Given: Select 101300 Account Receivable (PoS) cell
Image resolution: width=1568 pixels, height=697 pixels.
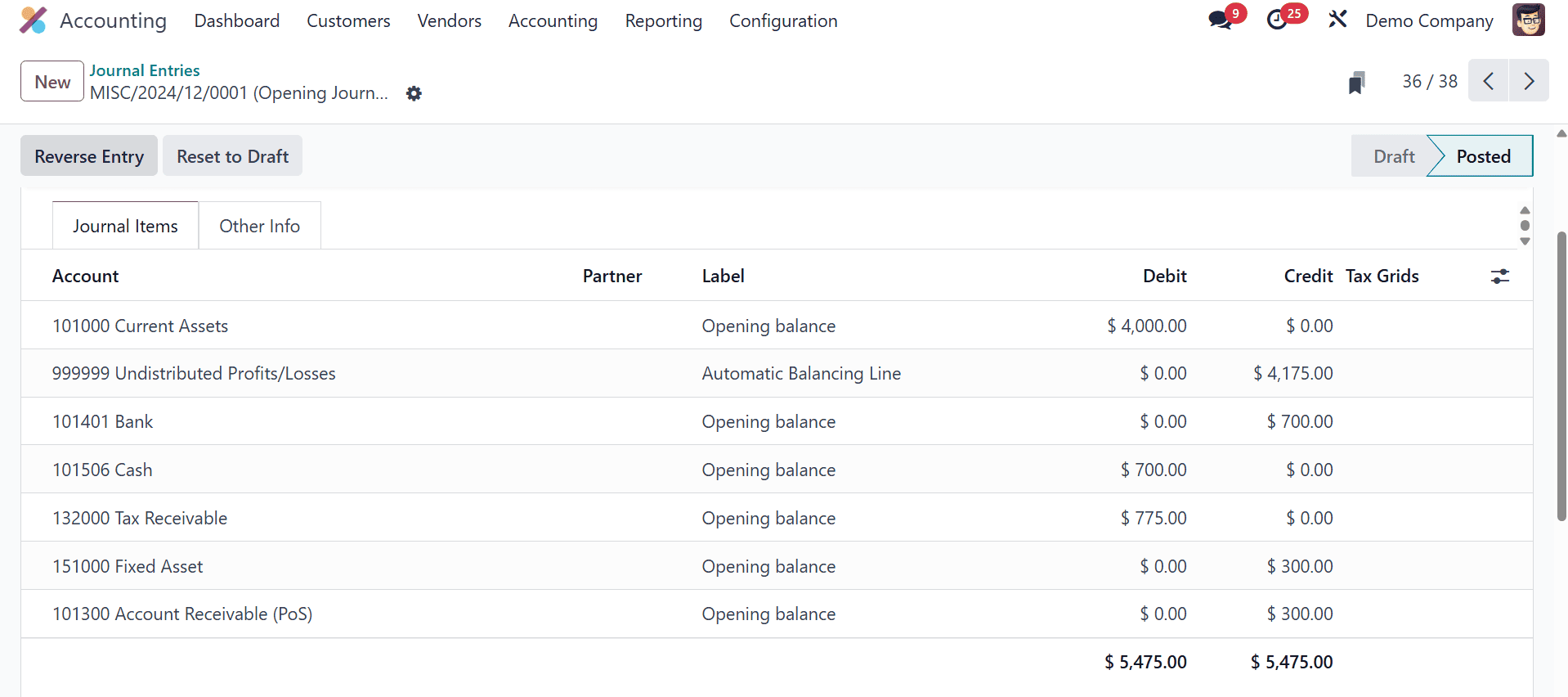Looking at the screenshot, I should coord(182,614).
